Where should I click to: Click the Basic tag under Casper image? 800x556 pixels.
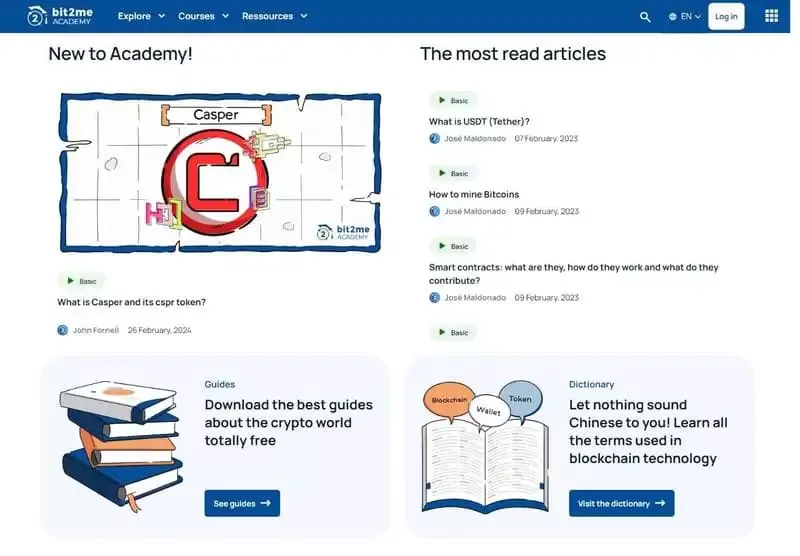[x=82, y=281]
